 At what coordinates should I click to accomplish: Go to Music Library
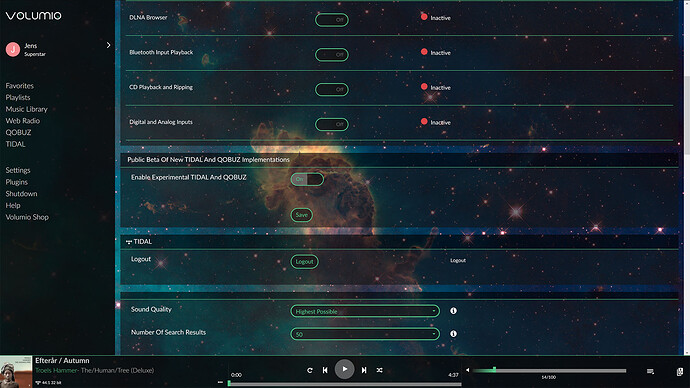click(x=26, y=109)
